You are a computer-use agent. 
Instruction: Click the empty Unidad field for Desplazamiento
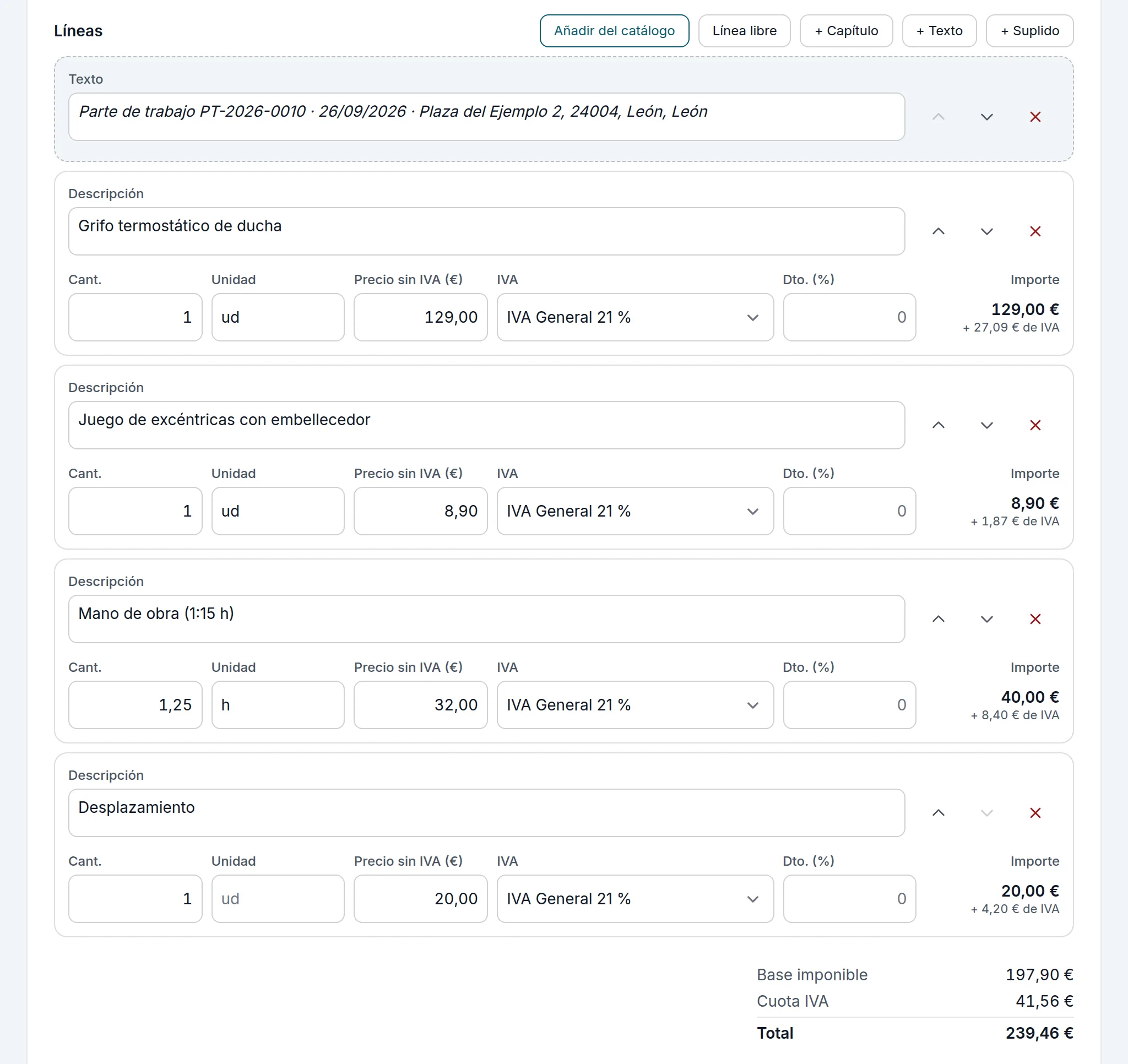pyautogui.click(x=278, y=899)
